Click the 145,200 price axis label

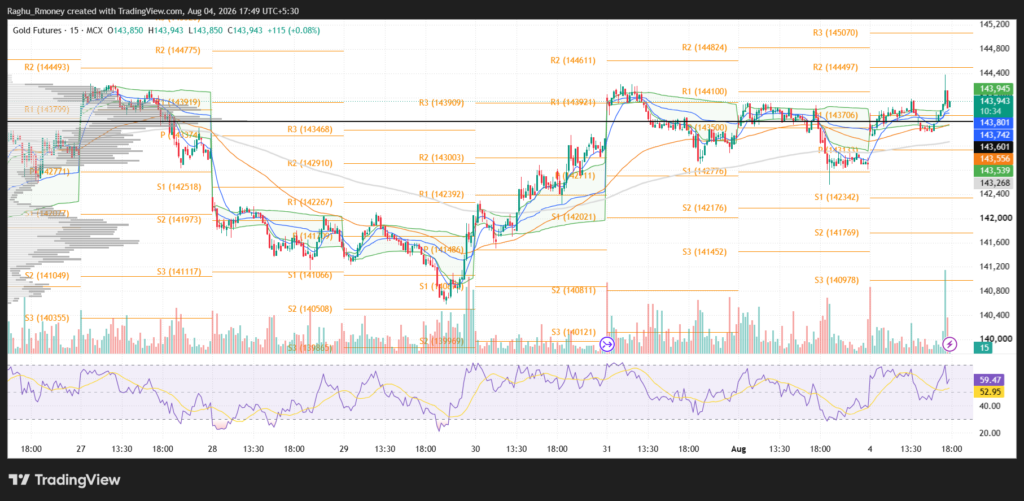(x=993, y=25)
